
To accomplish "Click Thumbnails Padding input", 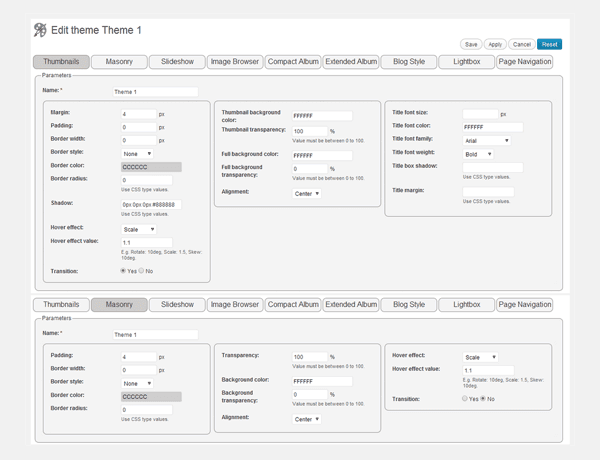I will click(139, 127).
